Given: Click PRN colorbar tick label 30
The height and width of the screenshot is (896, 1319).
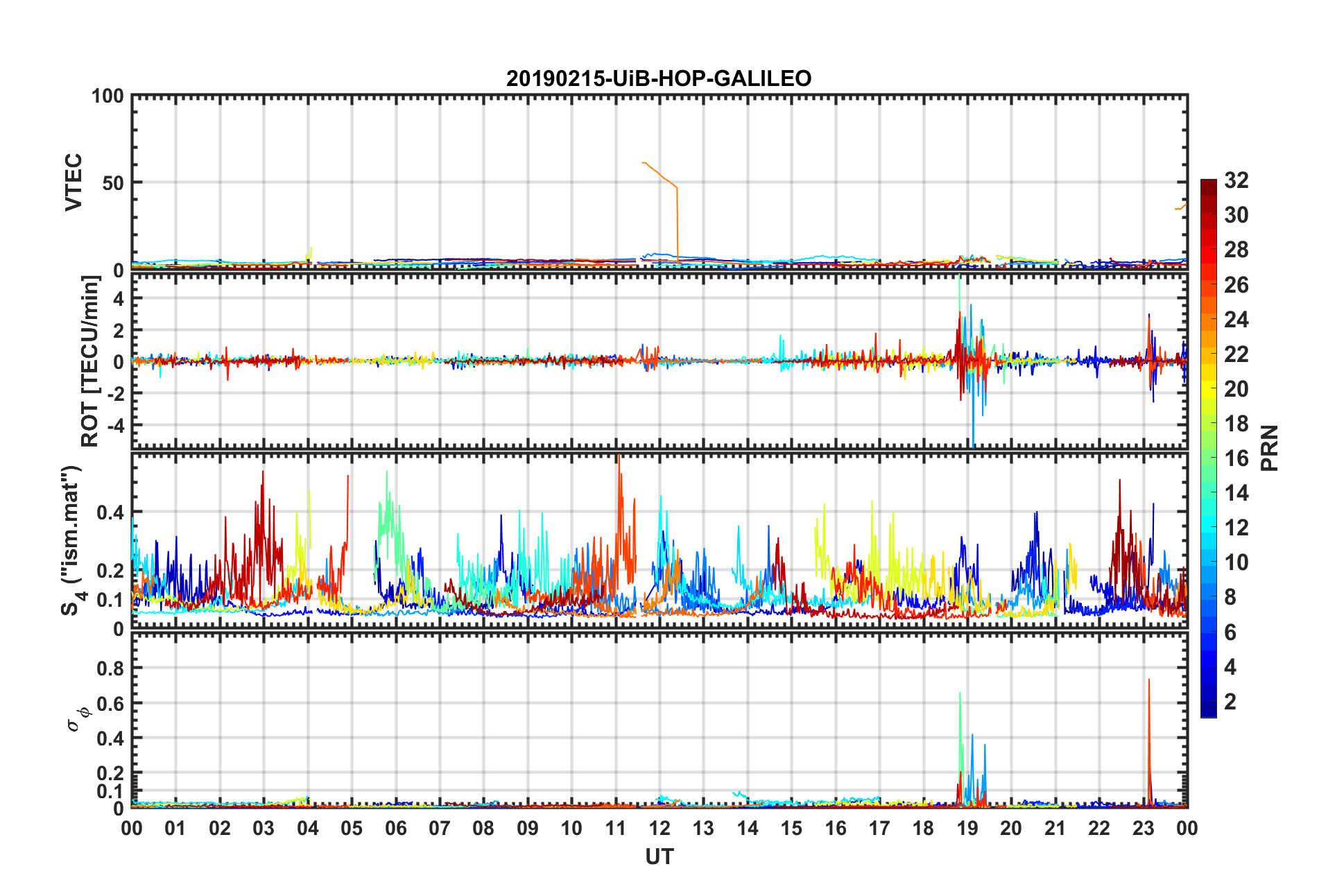Looking at the screenshot, I should click(1236, 215).
